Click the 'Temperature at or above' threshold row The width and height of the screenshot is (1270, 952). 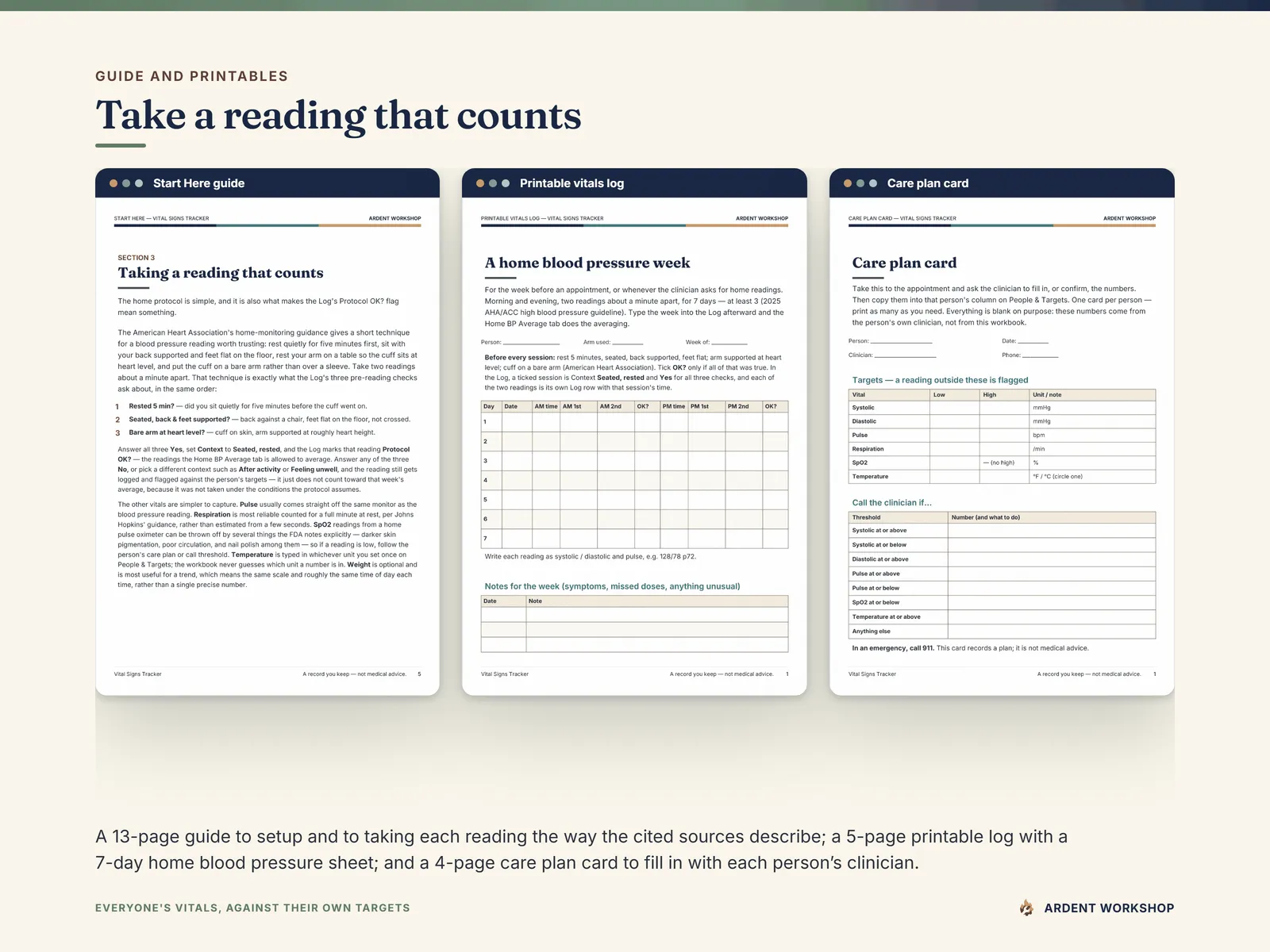click(1002, 617)
